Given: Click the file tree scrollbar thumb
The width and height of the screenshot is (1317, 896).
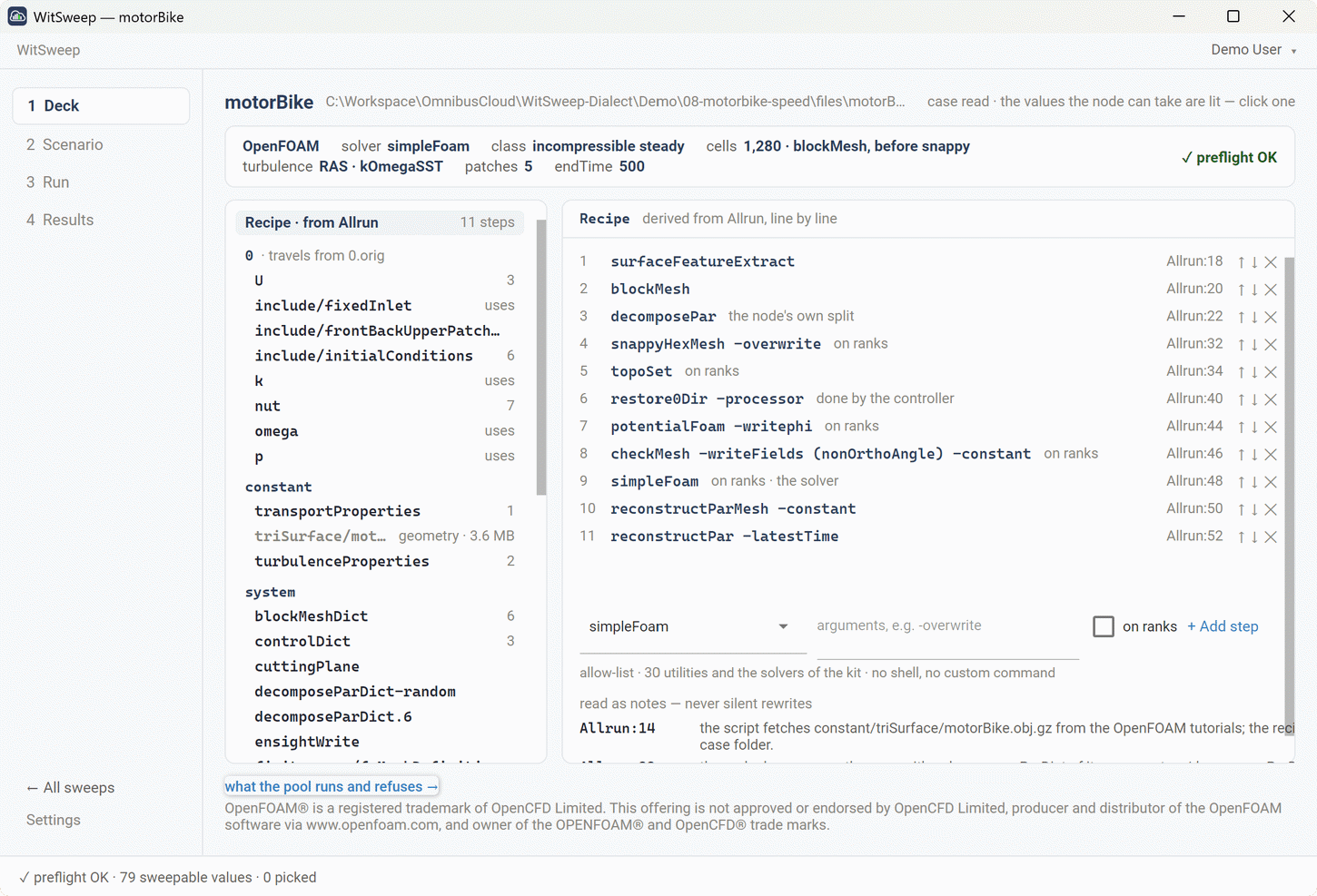Looking at the screenshot, I should pos(541,358).
